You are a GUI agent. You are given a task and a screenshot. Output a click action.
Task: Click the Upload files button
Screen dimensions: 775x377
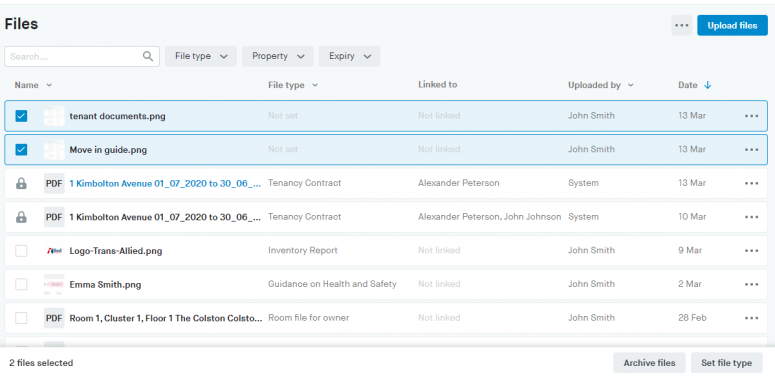[732, 25]
